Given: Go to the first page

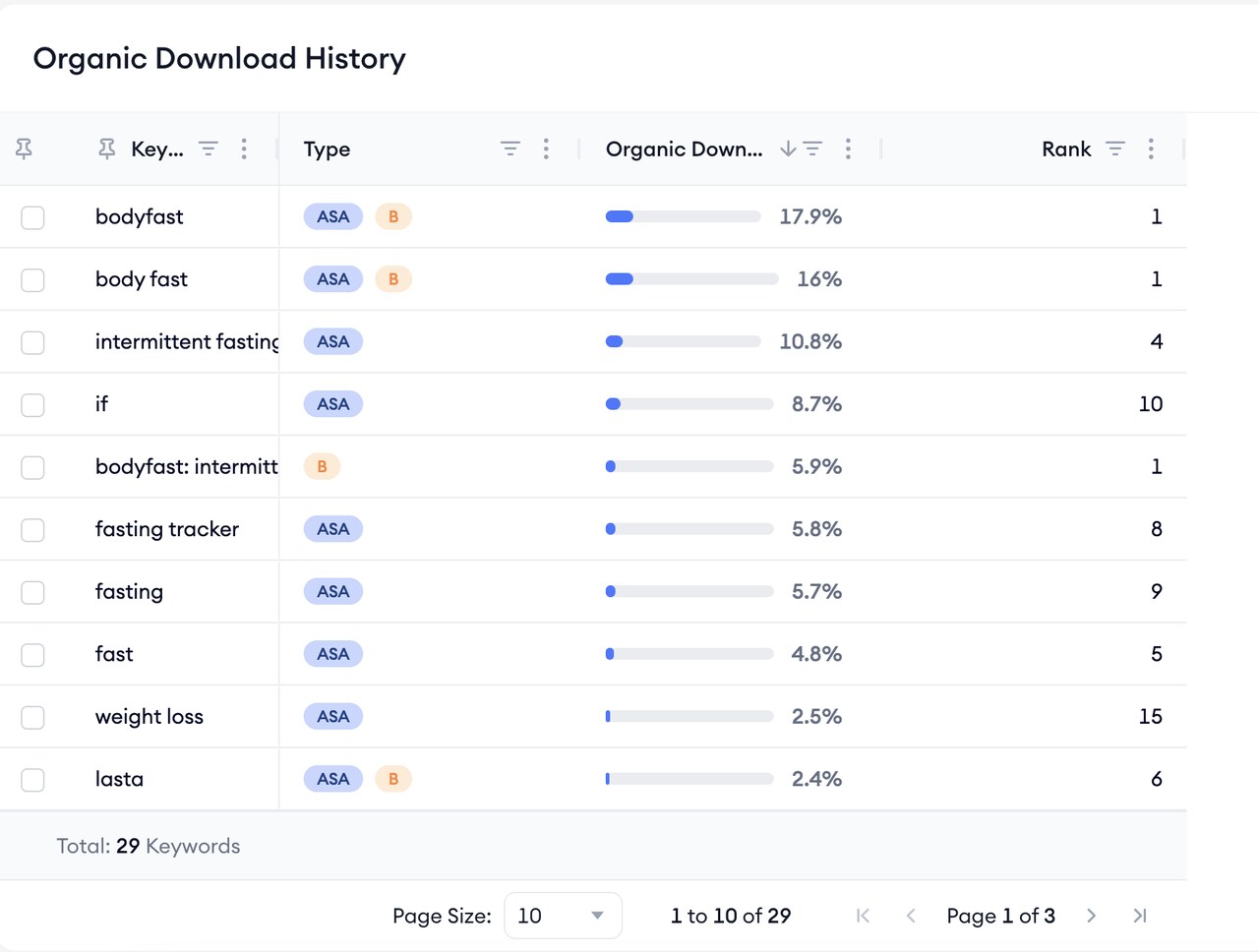Looking at the screenshot, I should coord(864,916).
